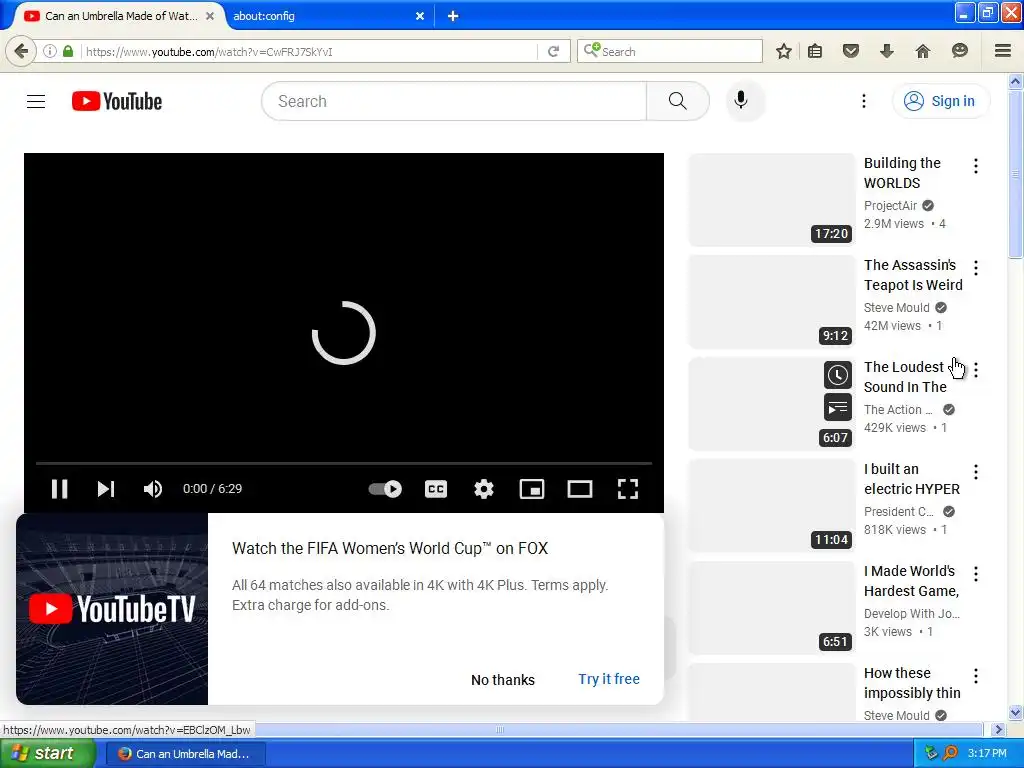Open the Building the WORLDS video title
The height and width of the screenshot is (768, 1024).
[x=903, y=173]
